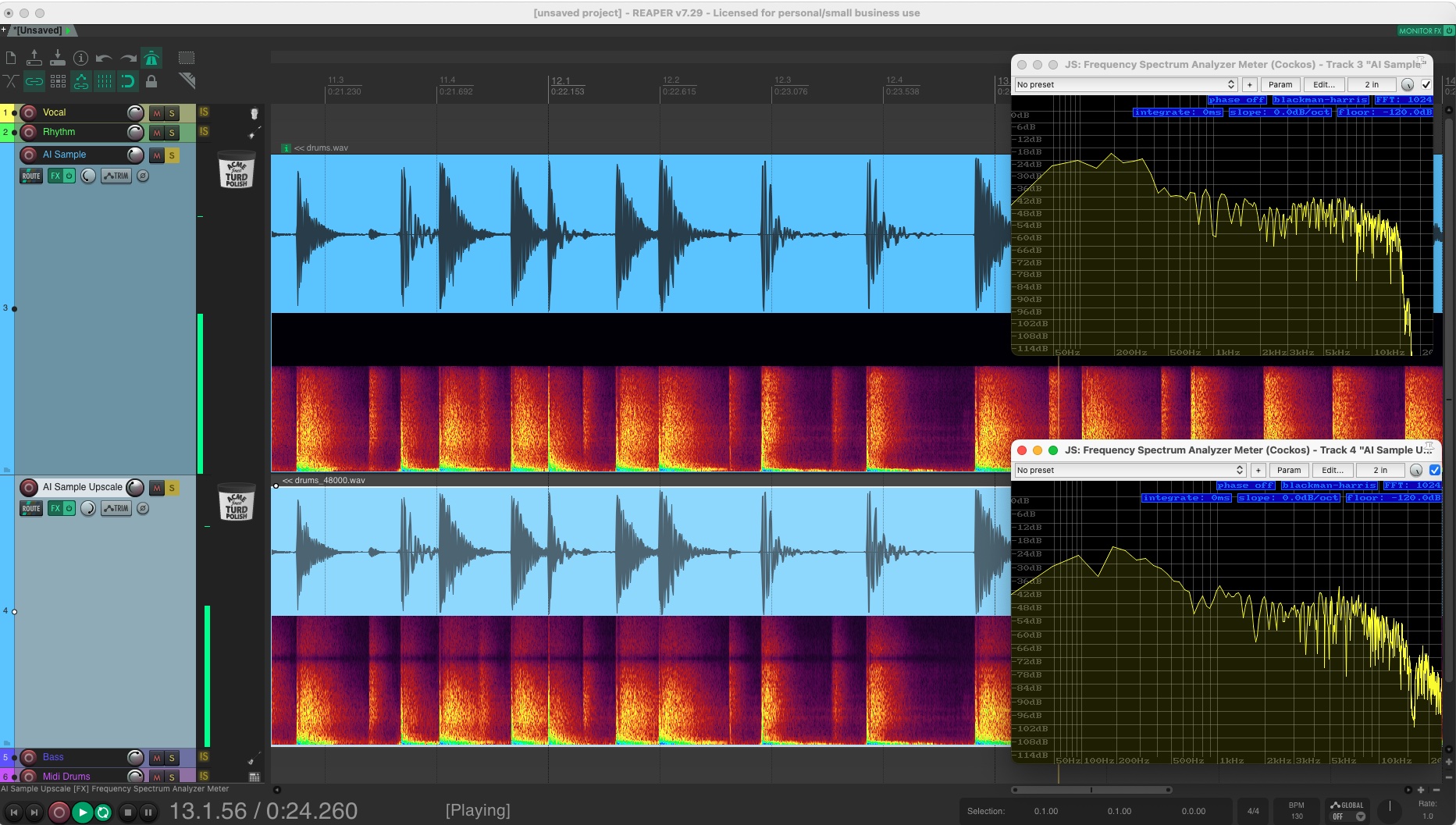The width and height of the screenshot is (1456, 825).
Task: Toggle auto-crossfade in the main toolbar
Action: point(11,81)
